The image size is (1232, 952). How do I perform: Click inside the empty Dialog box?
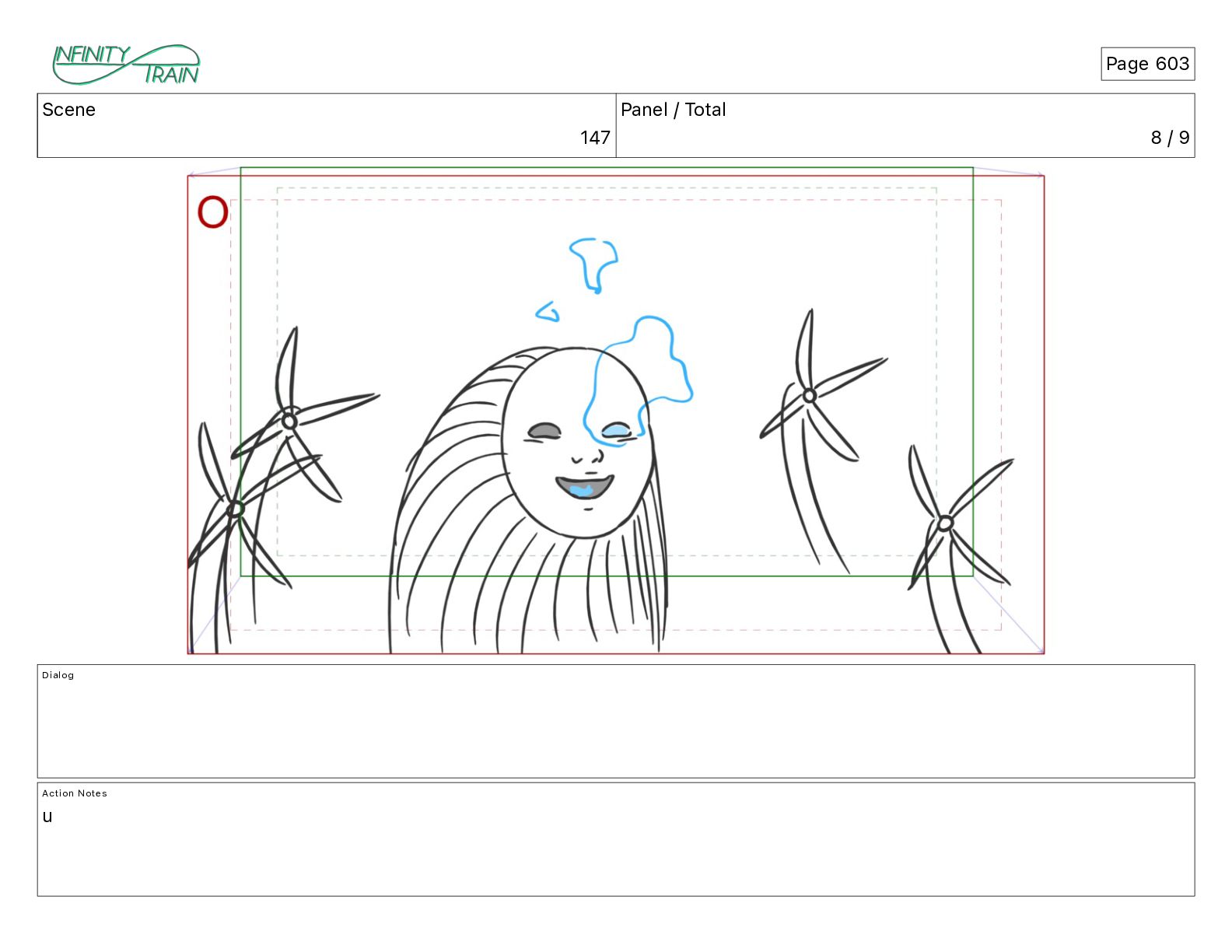(x=616, y=721)
